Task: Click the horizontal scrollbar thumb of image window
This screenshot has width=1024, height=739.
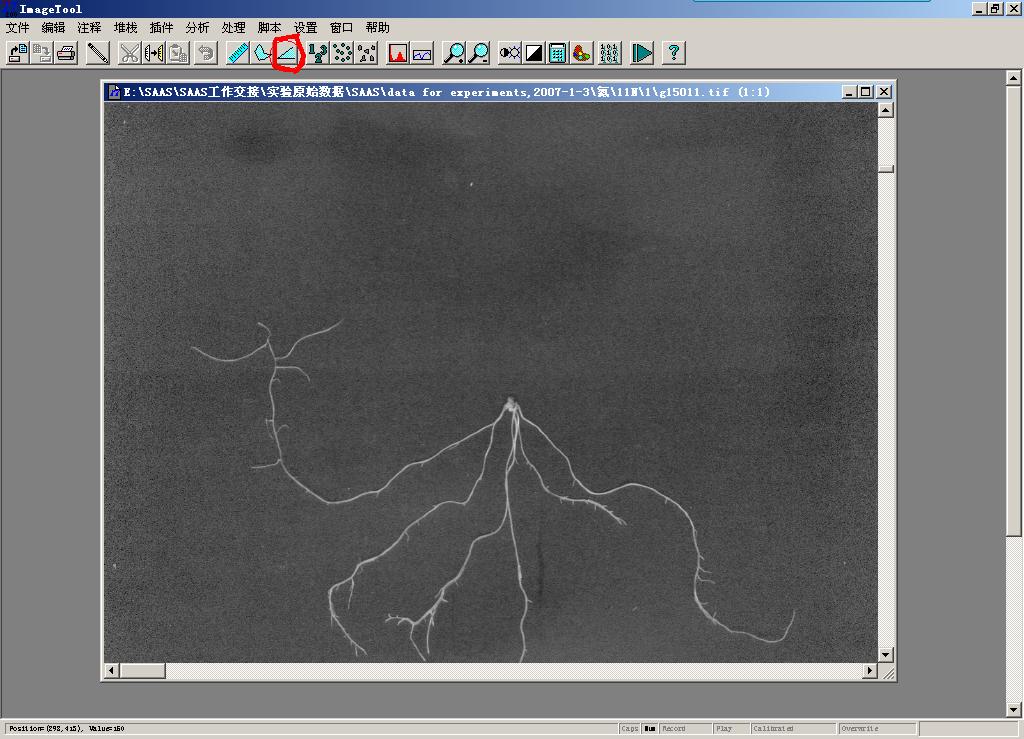Action: pos(142,670)
